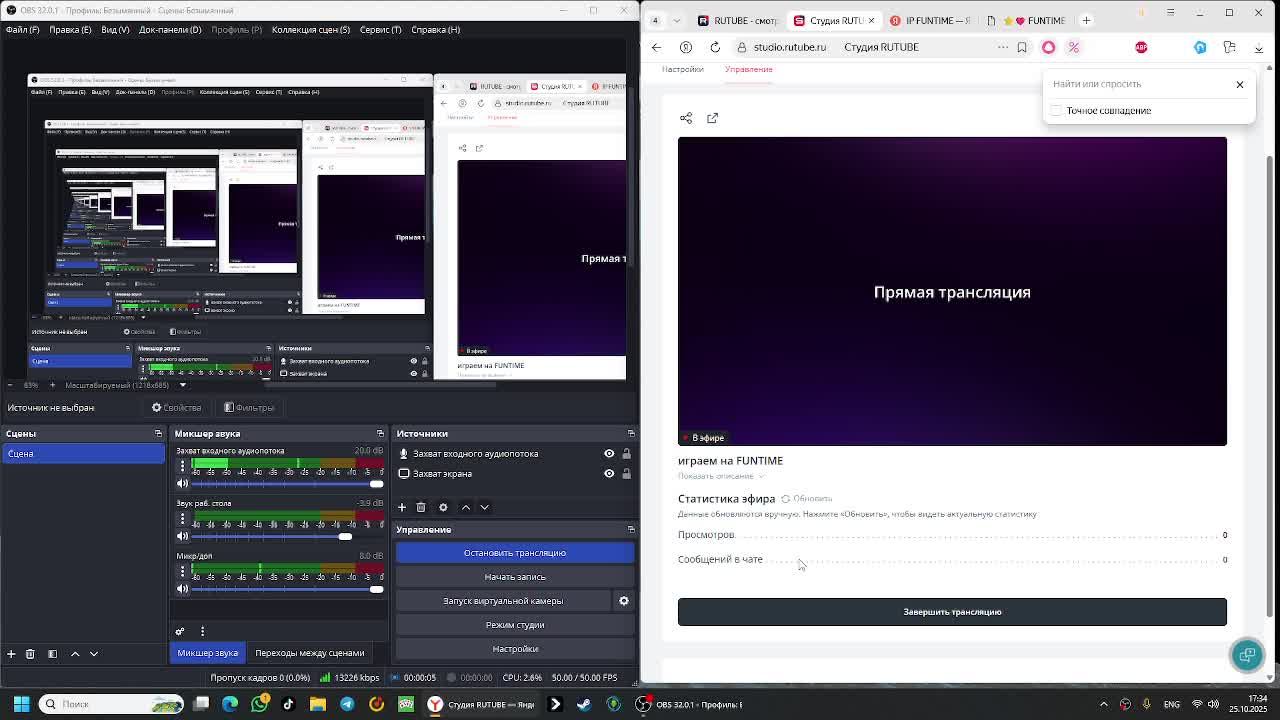Image resolution: width=1280 pixels, height=720 pixels.
Task: Undock the Микшер звука panel
Action: (x=380, y=434)
